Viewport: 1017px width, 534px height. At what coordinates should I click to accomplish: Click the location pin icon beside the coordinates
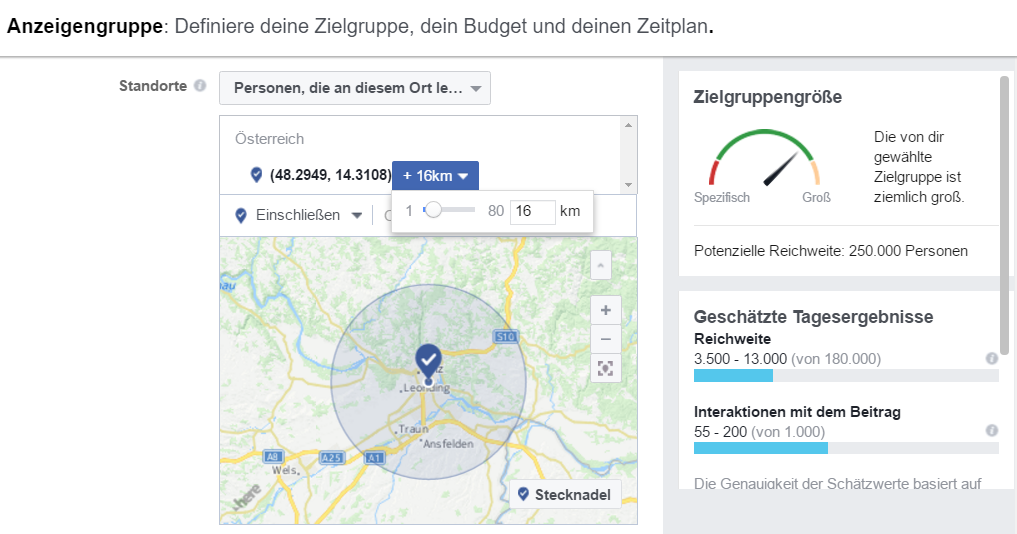tap(256, 175)
